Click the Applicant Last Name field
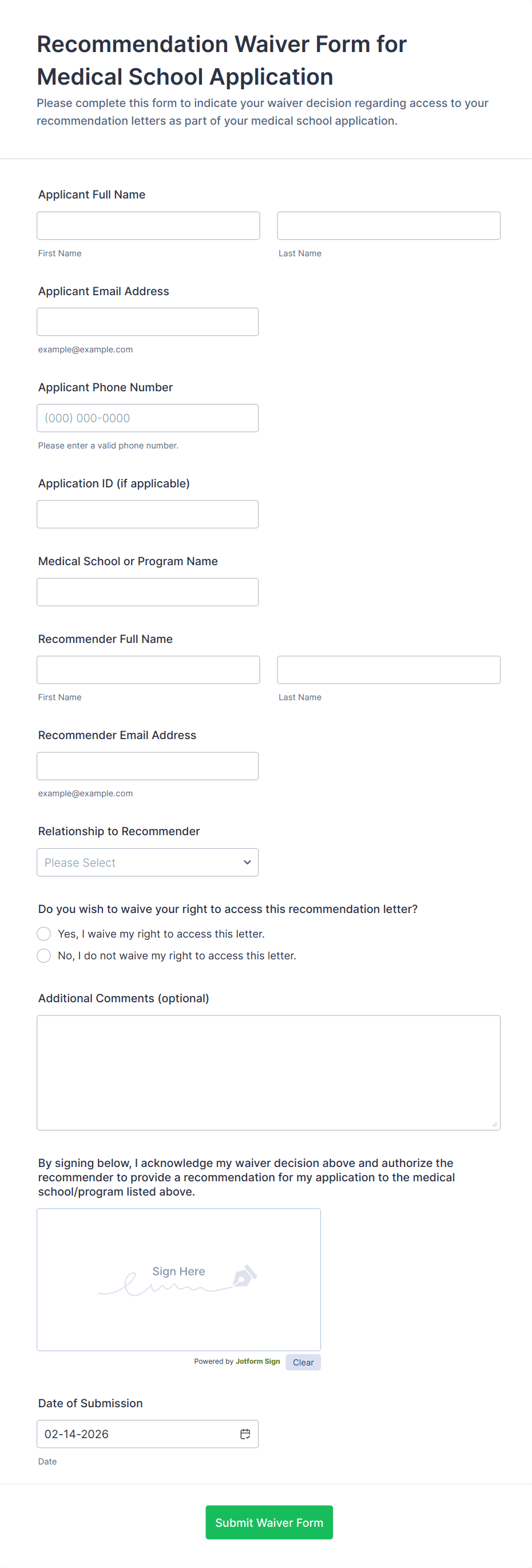 (388, 226)
